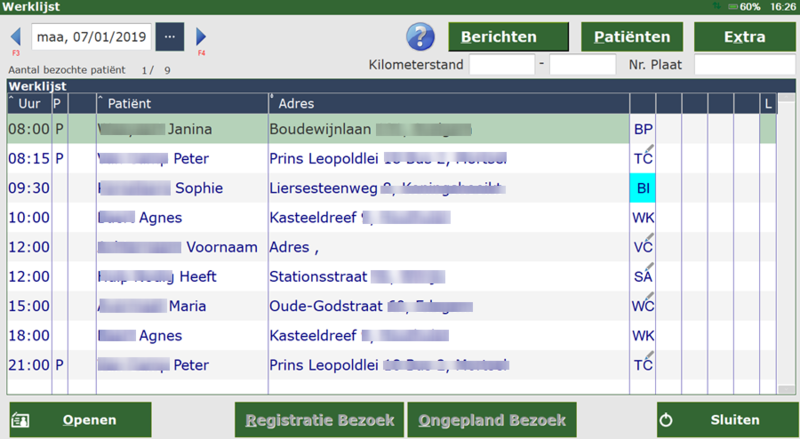Go to next day with right arrow
Viewport: 800px width, 439px height.
(x=201, y=37)
